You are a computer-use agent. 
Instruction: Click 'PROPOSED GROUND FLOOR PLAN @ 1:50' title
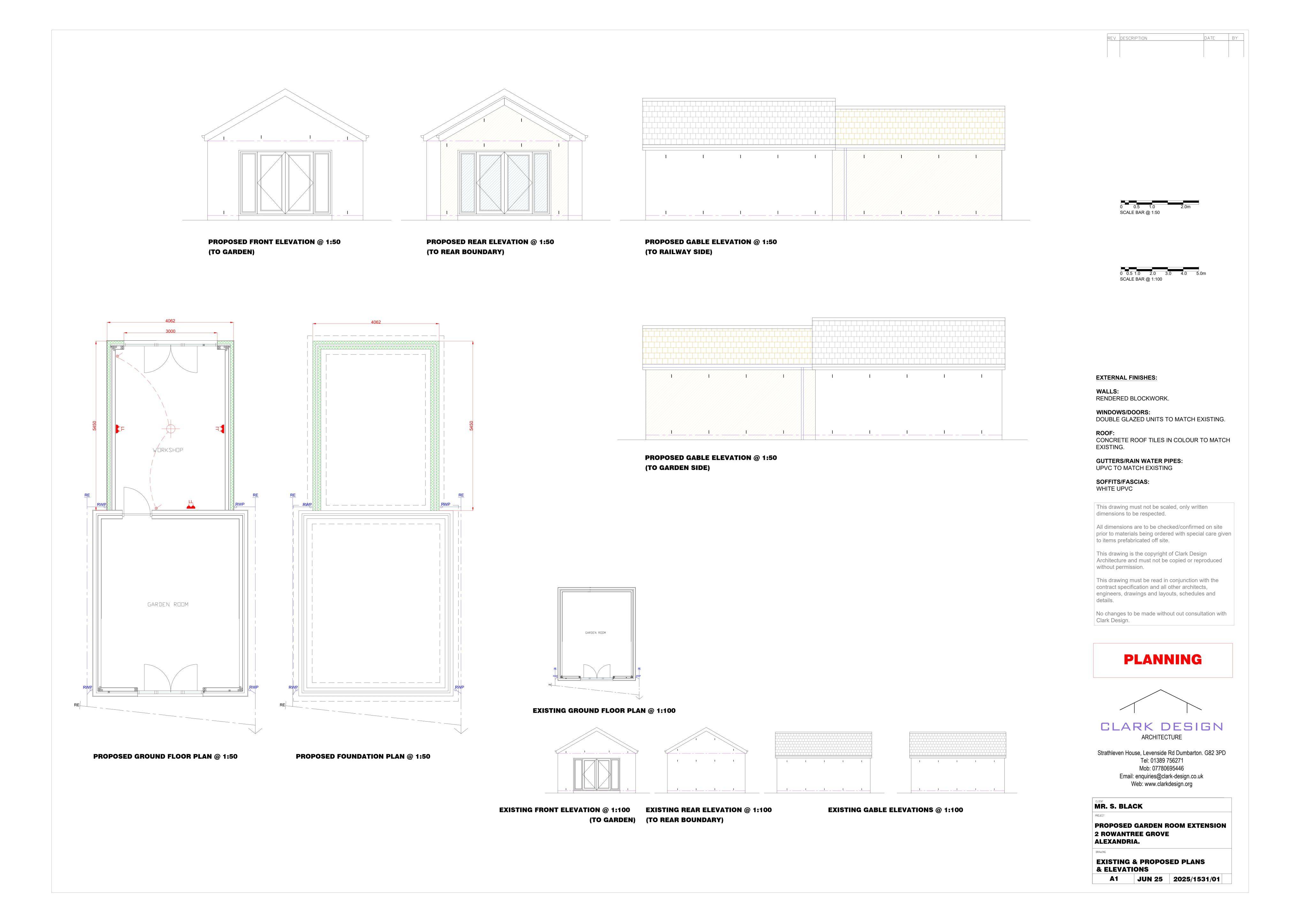coord(165,756)
